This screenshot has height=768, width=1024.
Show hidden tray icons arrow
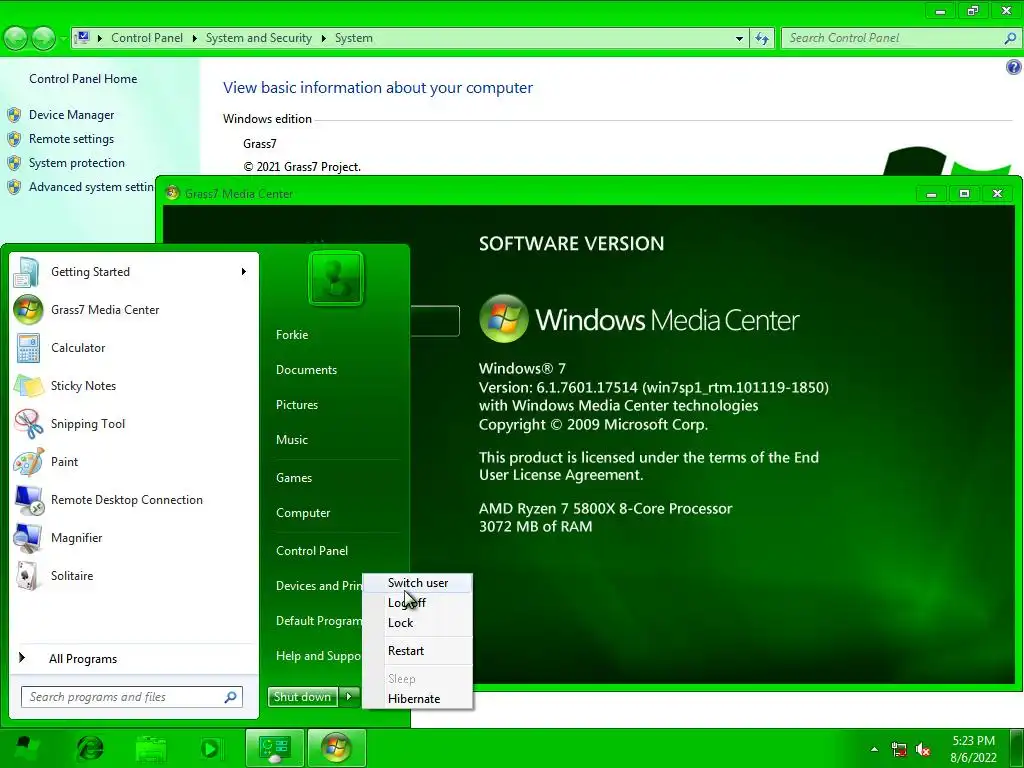[x=874, y=749]
